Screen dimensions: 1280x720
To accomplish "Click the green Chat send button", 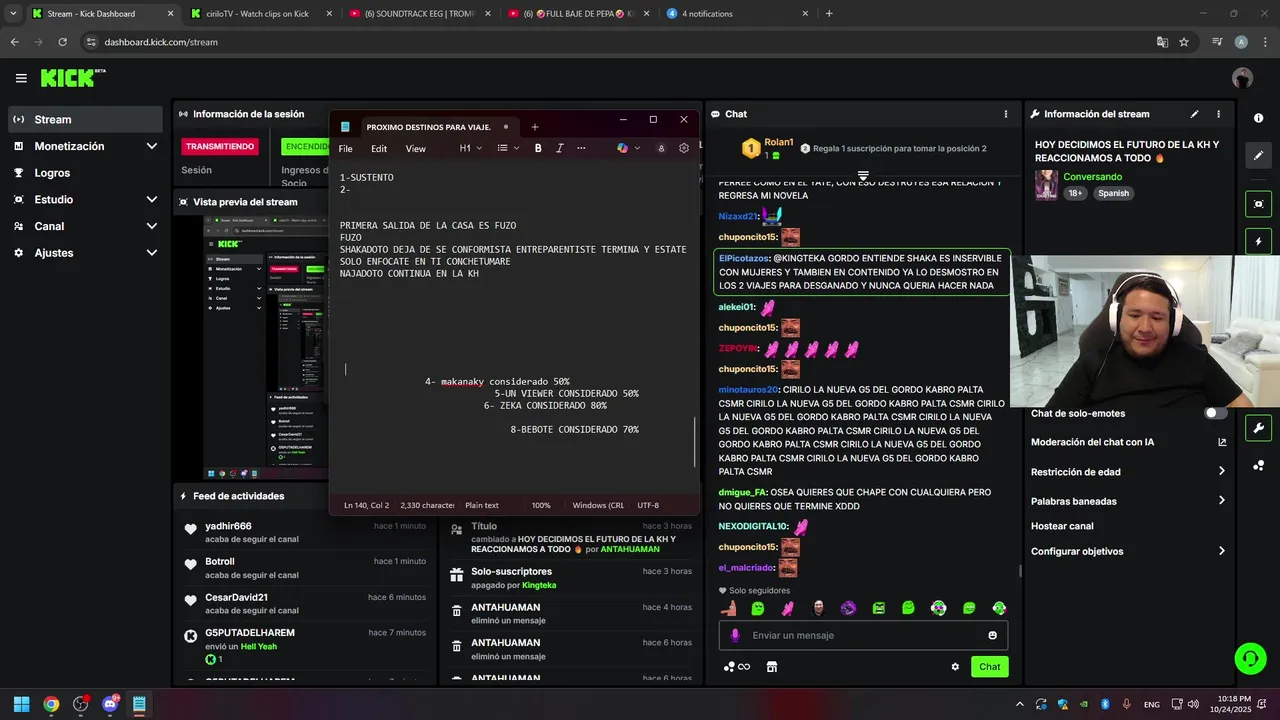I will [x=989, y=667].
